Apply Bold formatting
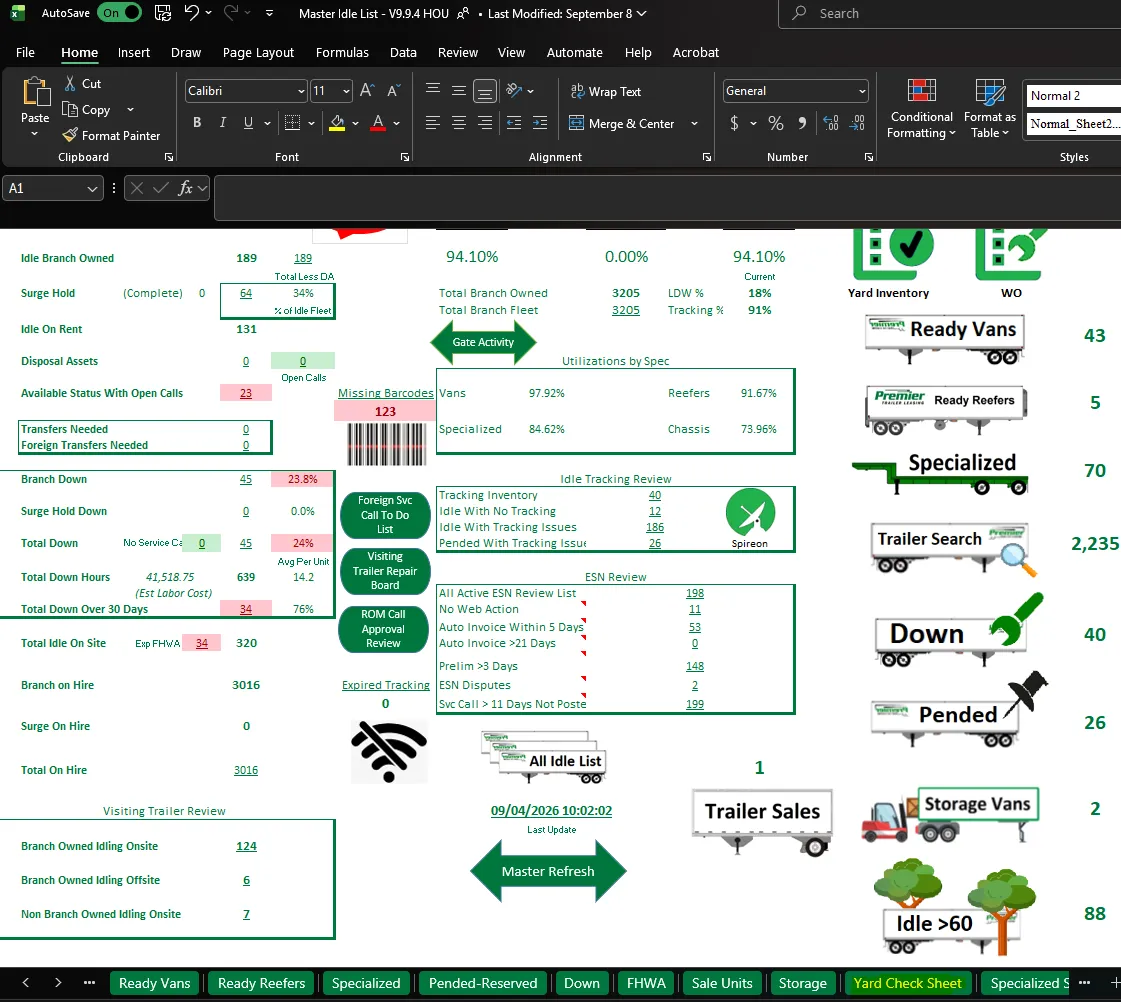Image resolution: width=1121 pixels, height=1002 pixels. 197,123
